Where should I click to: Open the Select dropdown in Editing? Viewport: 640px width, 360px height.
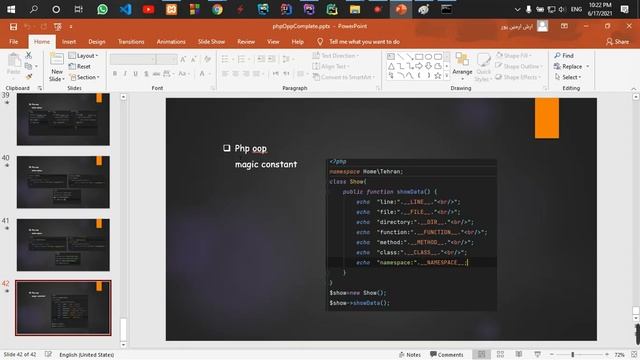tap(568, 77)
